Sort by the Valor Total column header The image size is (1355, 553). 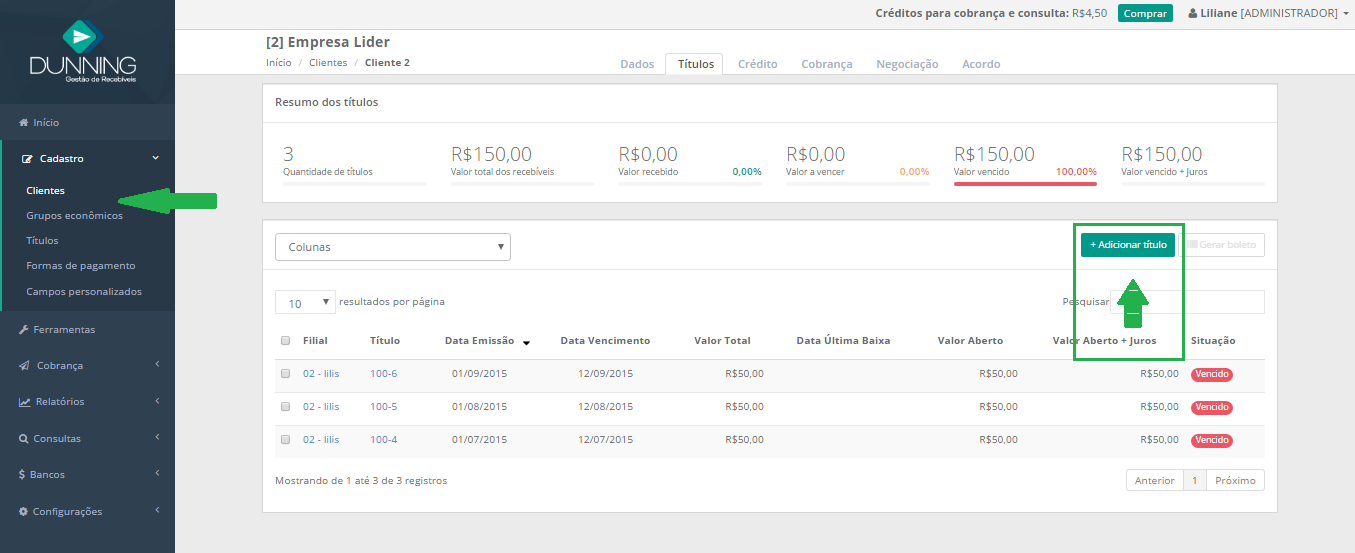pyautogui.click(x=722, y=341)
